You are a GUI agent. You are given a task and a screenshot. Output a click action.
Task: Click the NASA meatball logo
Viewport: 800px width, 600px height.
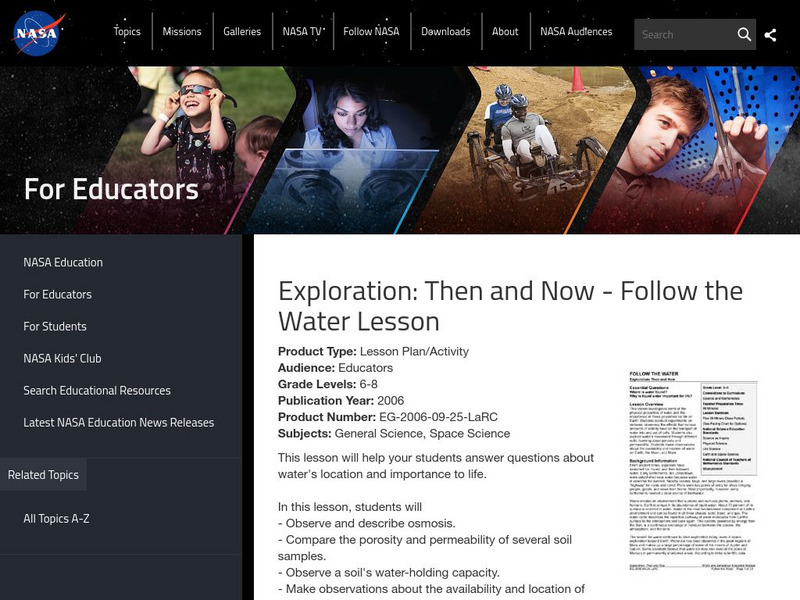[x=35, y=31]
